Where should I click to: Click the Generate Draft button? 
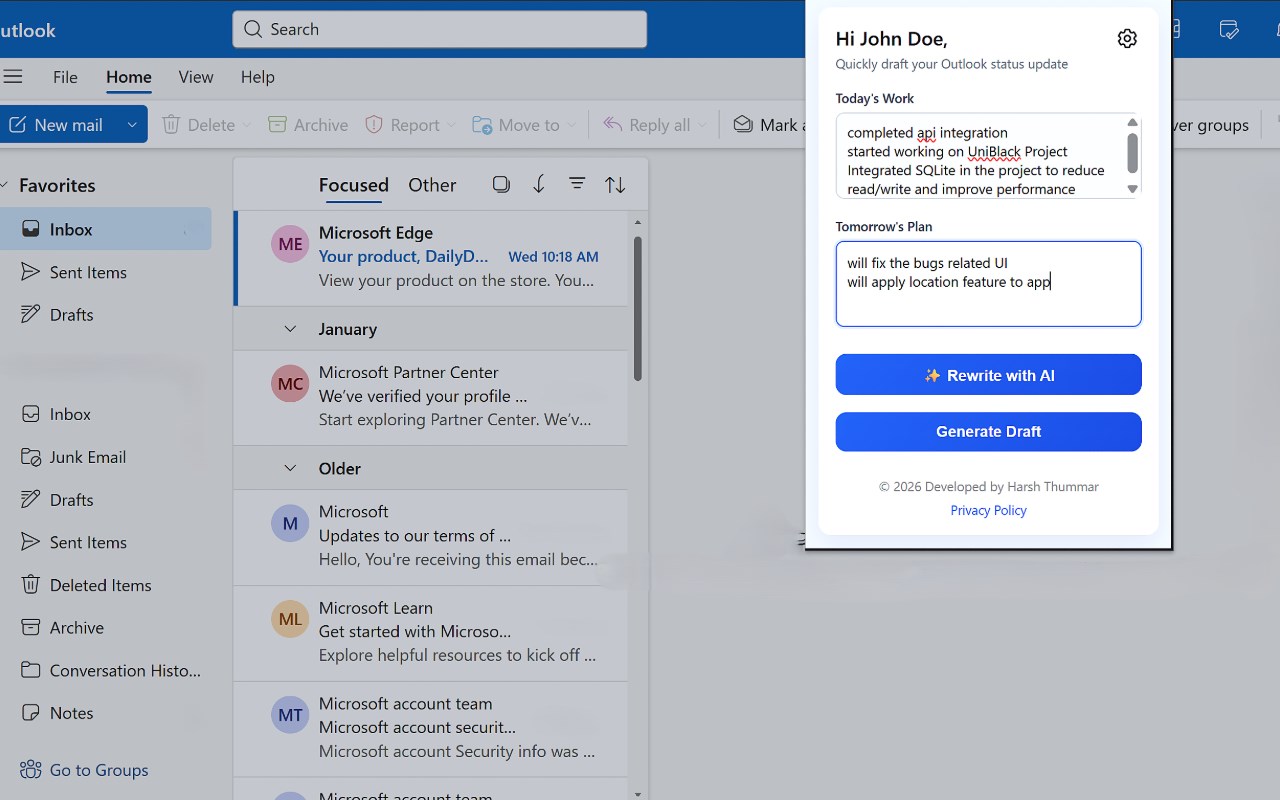[989, 432]
